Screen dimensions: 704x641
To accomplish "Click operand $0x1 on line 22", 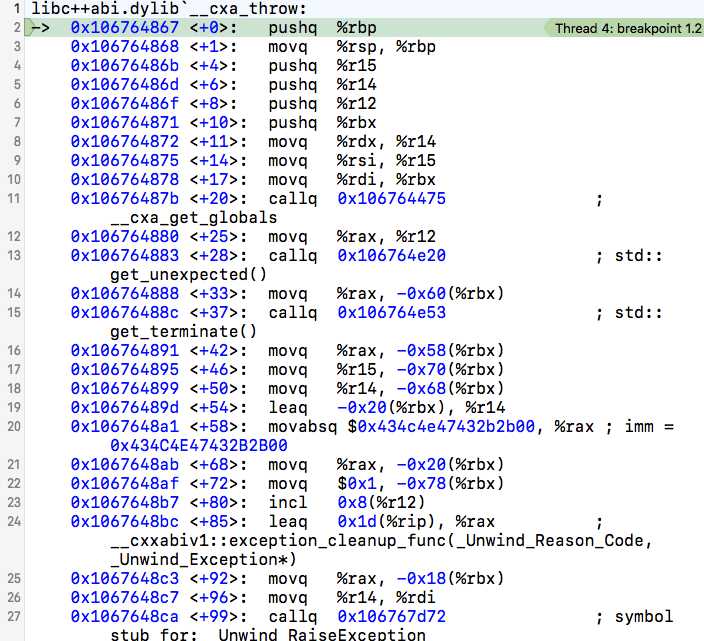I will (357, 483).
